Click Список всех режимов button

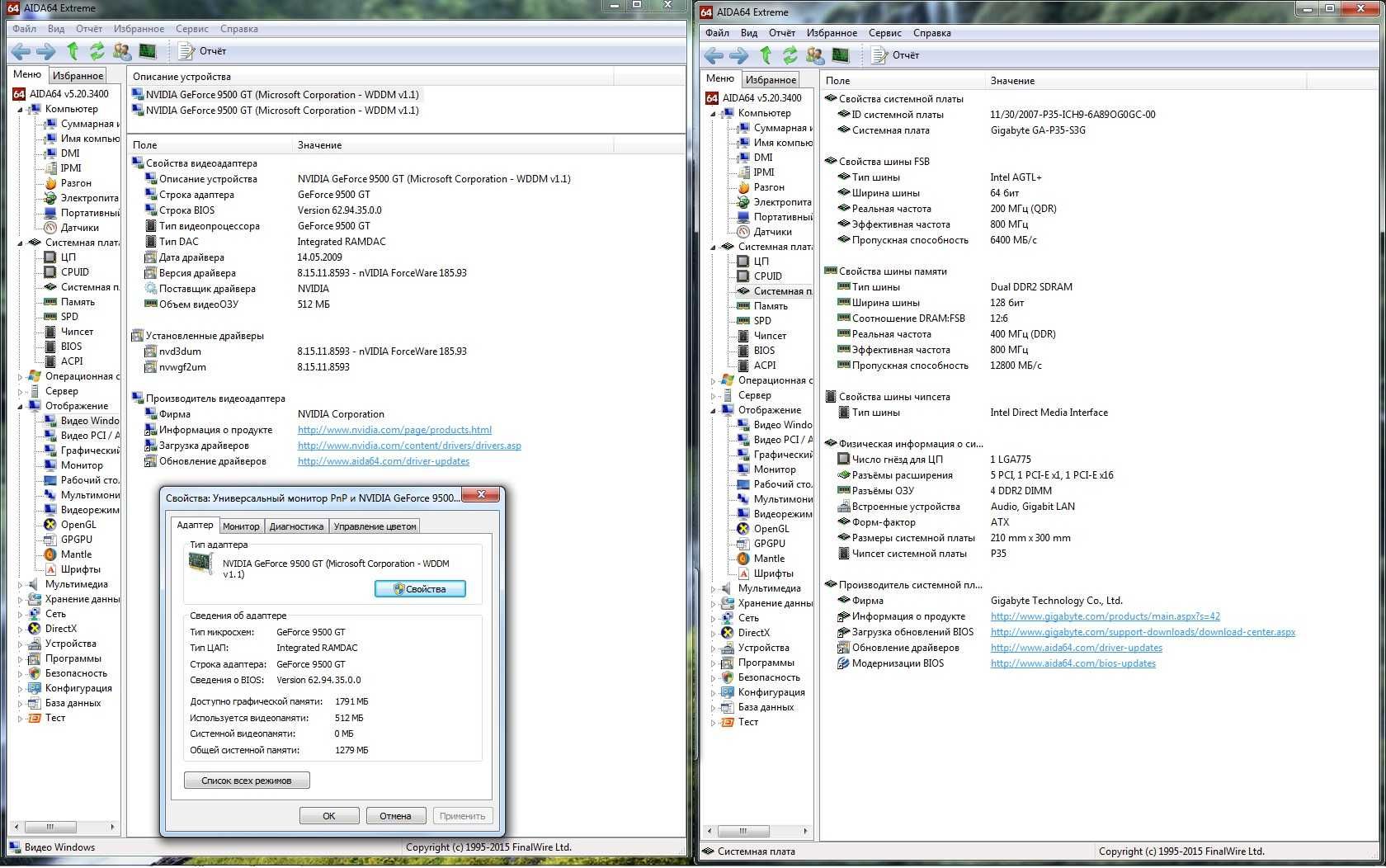(x=247, y=781)
